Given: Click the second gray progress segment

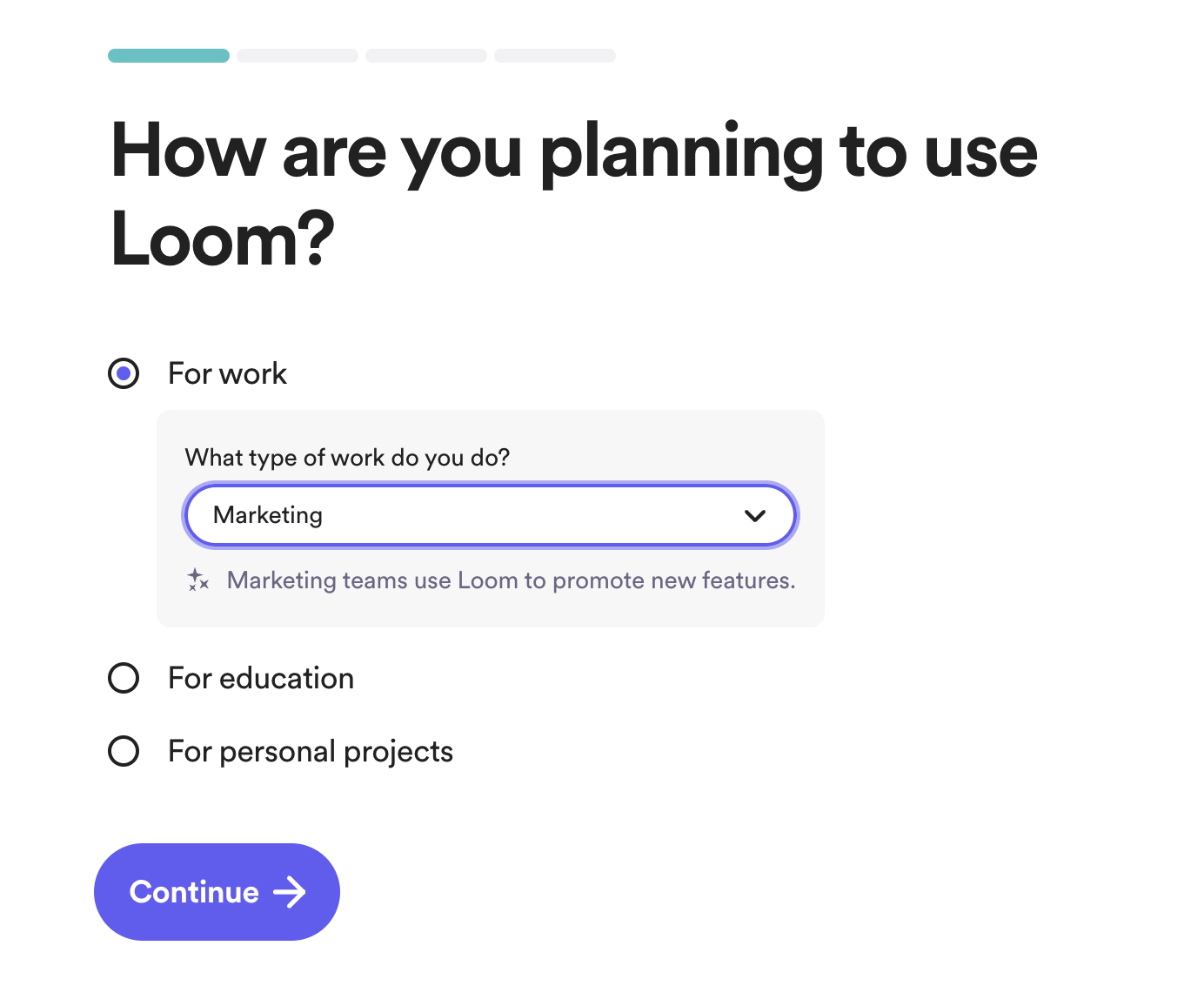Looking at the screenshot, I should point(297,55).
